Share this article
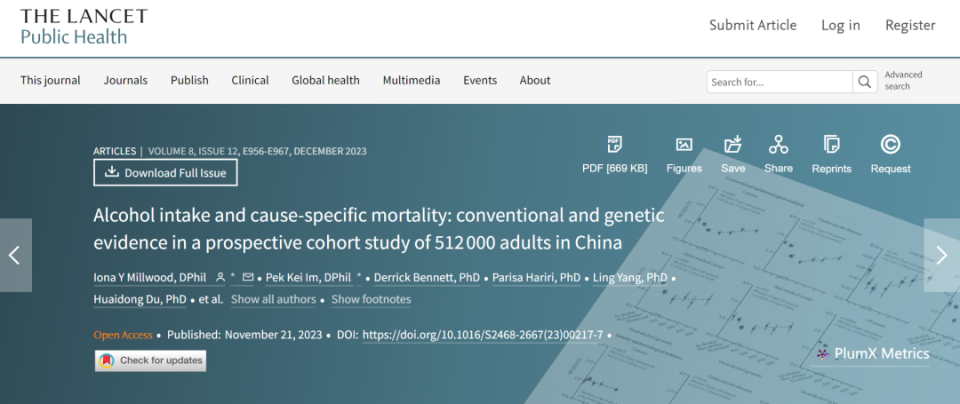Image resolution: width=960 pixels, height=404 pixels. point(778,145)
